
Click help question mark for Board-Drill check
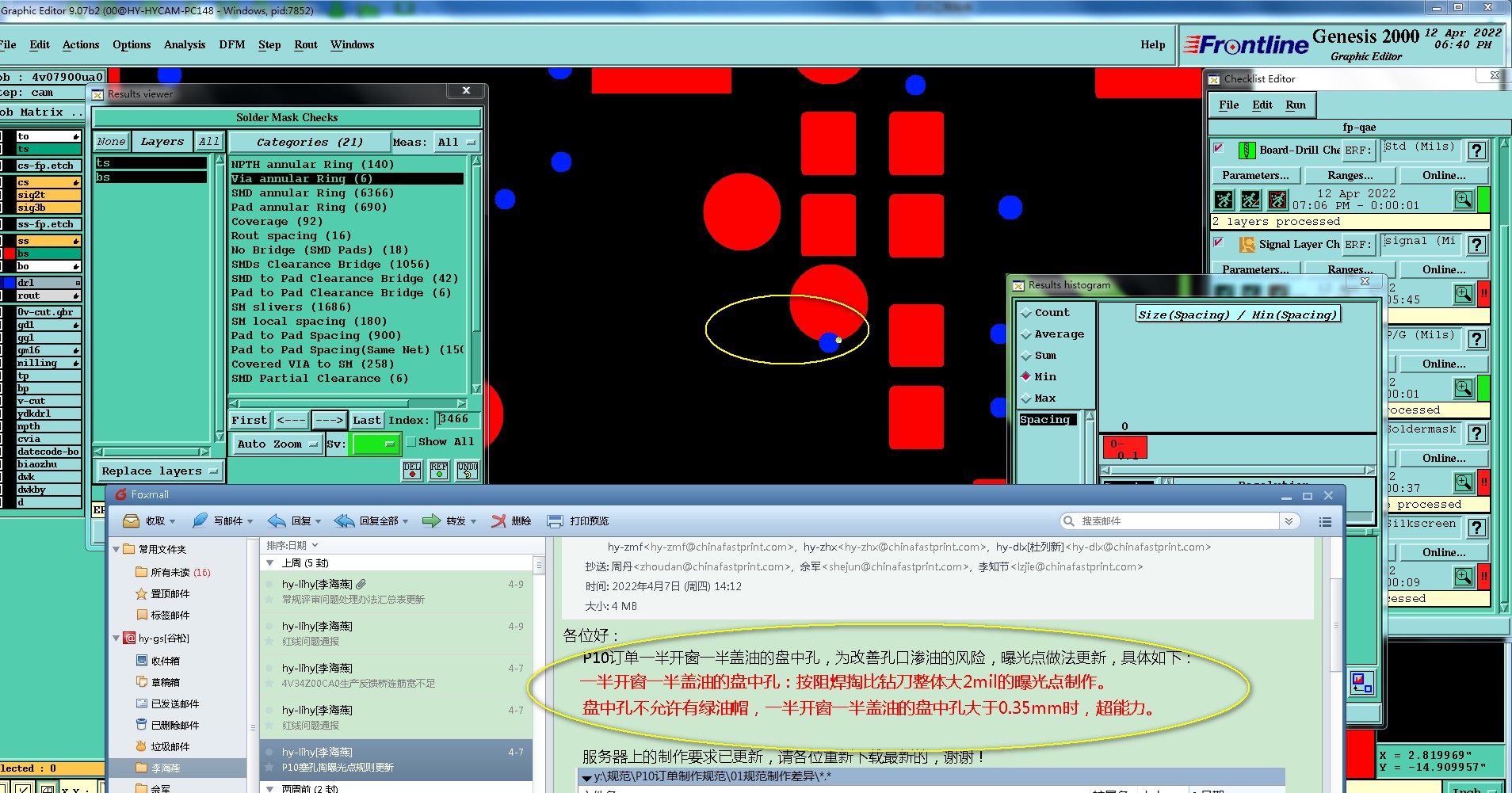pos(1476,151)
